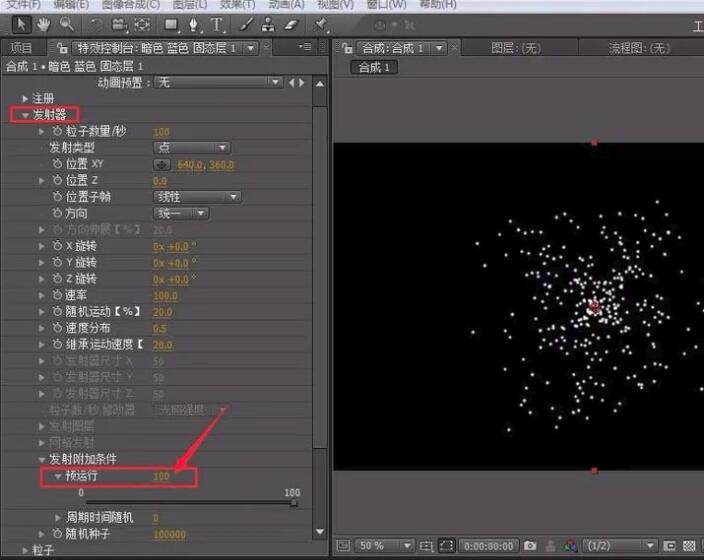Viewport: 704px width, 560px height.
Task: Select the Hand tool
Action: pos(44,23)
